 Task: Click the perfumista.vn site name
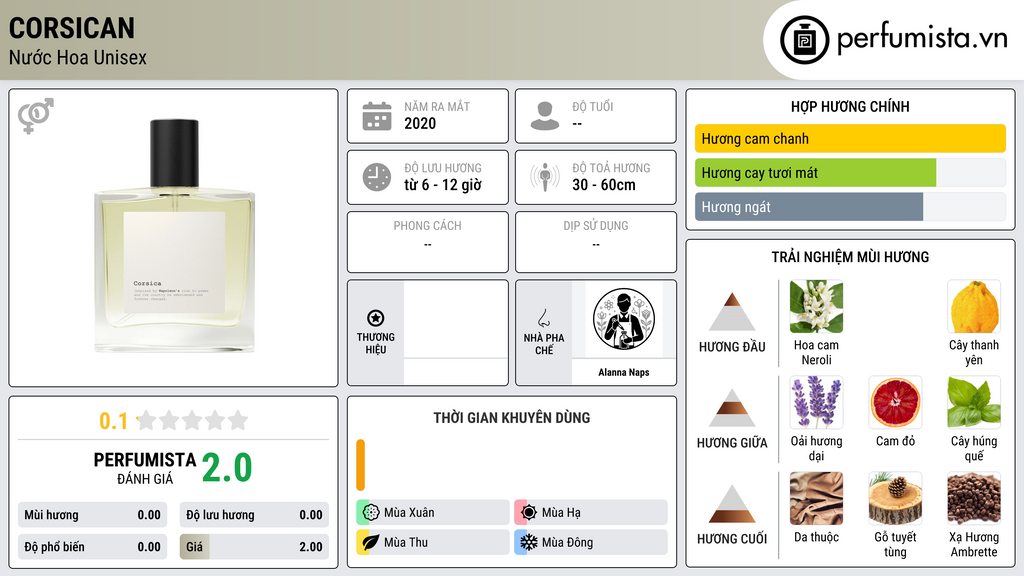pyautogui.click(x=922, y=38)
